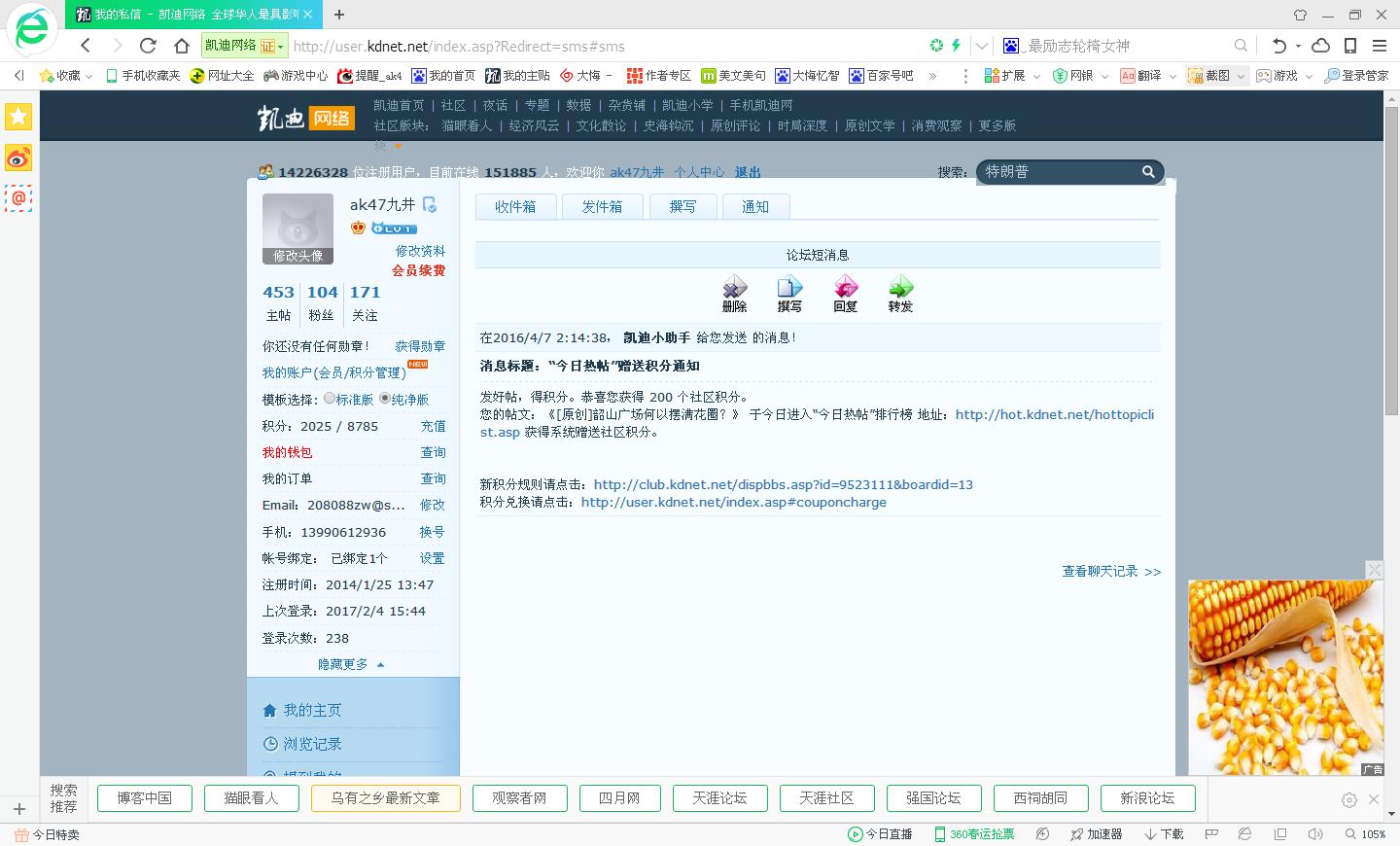Viewport: 1400px width, 846px height.
Task: Expand 游戏 dropdown in extension bar
Action: 1309,76
